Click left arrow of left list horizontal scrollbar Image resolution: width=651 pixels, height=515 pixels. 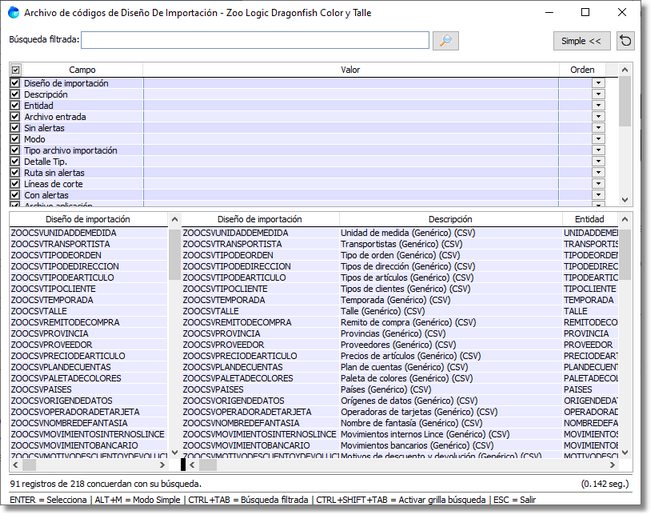16,465
